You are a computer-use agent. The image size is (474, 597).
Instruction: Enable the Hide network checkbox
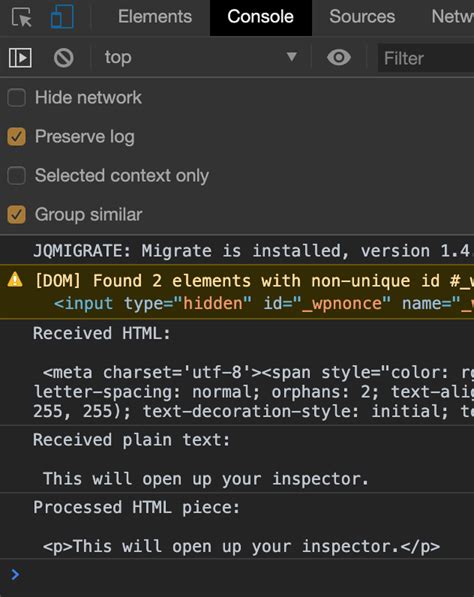[x=16, y=97]
